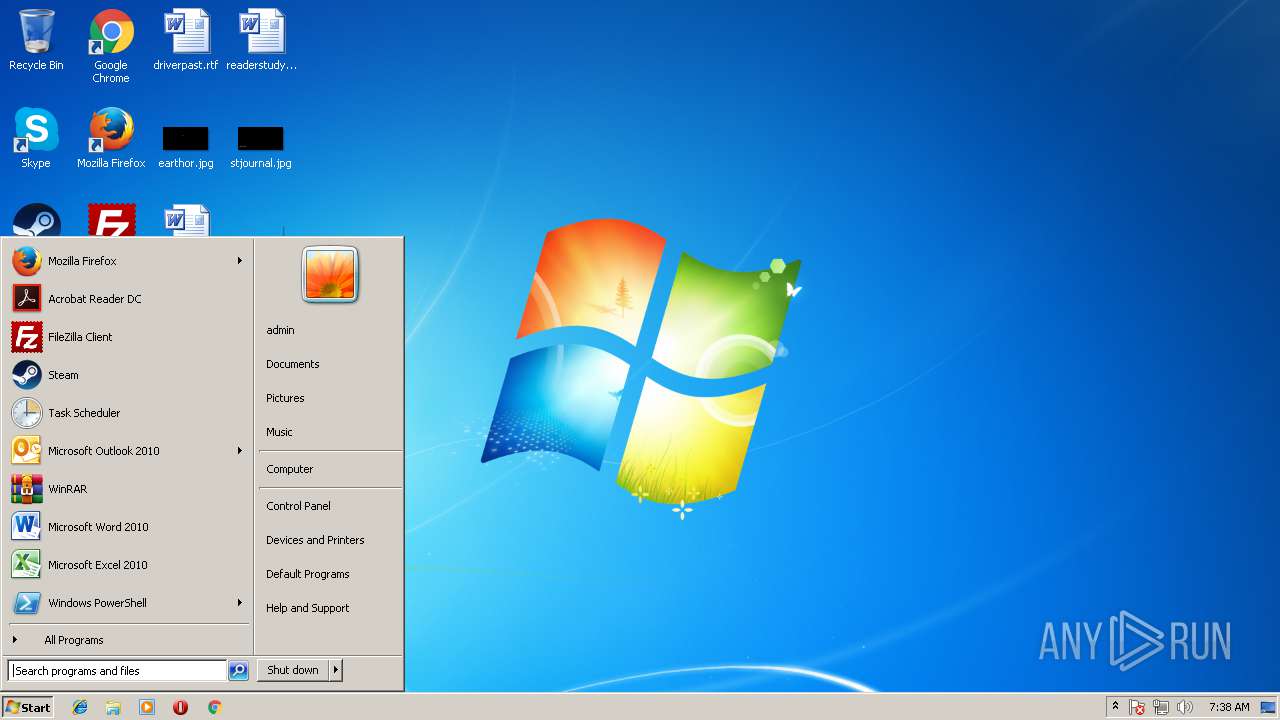Expand All Programs list
The image size is (1280, 720).
click(x=128, y=640)
